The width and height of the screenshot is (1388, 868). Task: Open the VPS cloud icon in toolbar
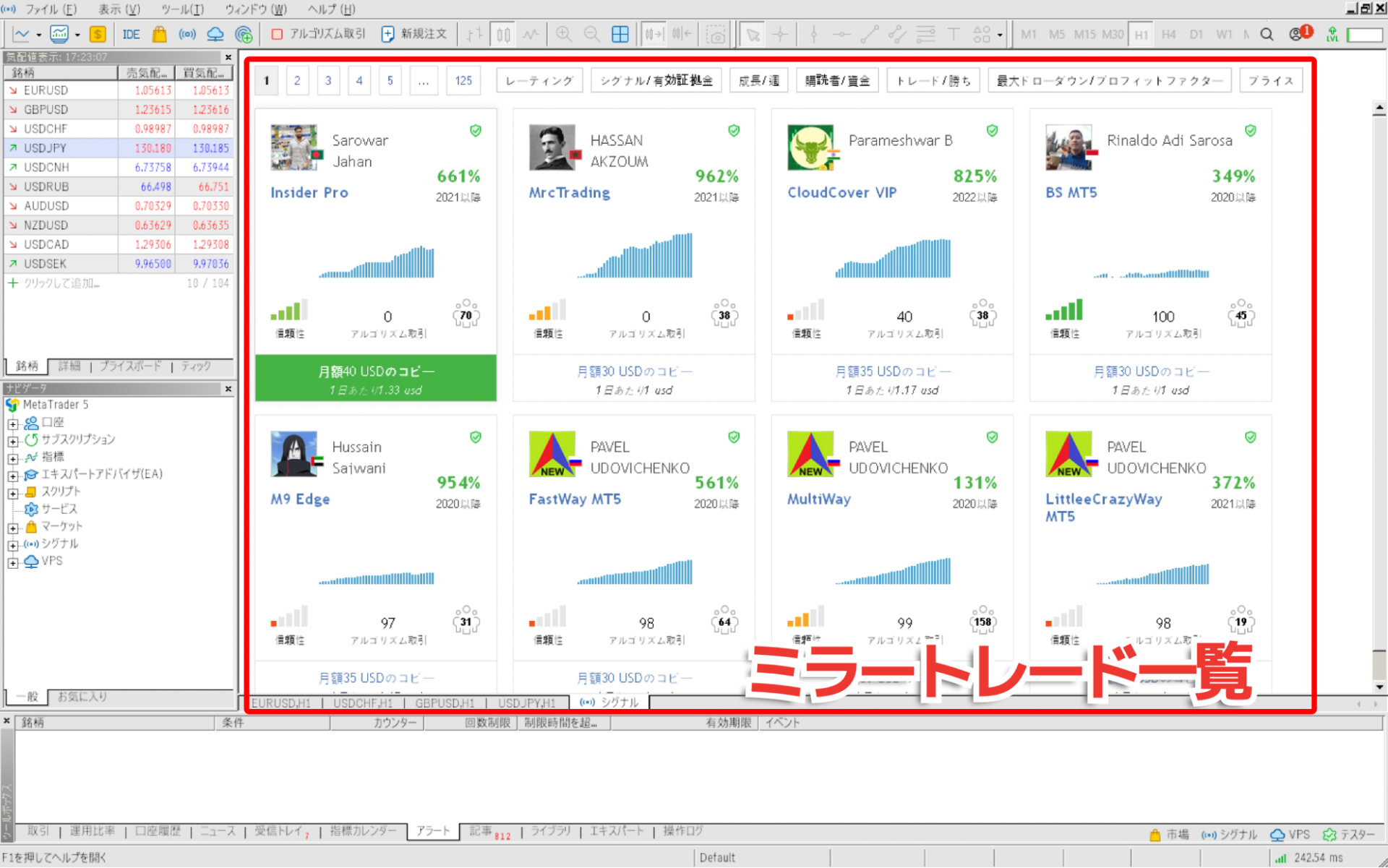tap(215, 34)
